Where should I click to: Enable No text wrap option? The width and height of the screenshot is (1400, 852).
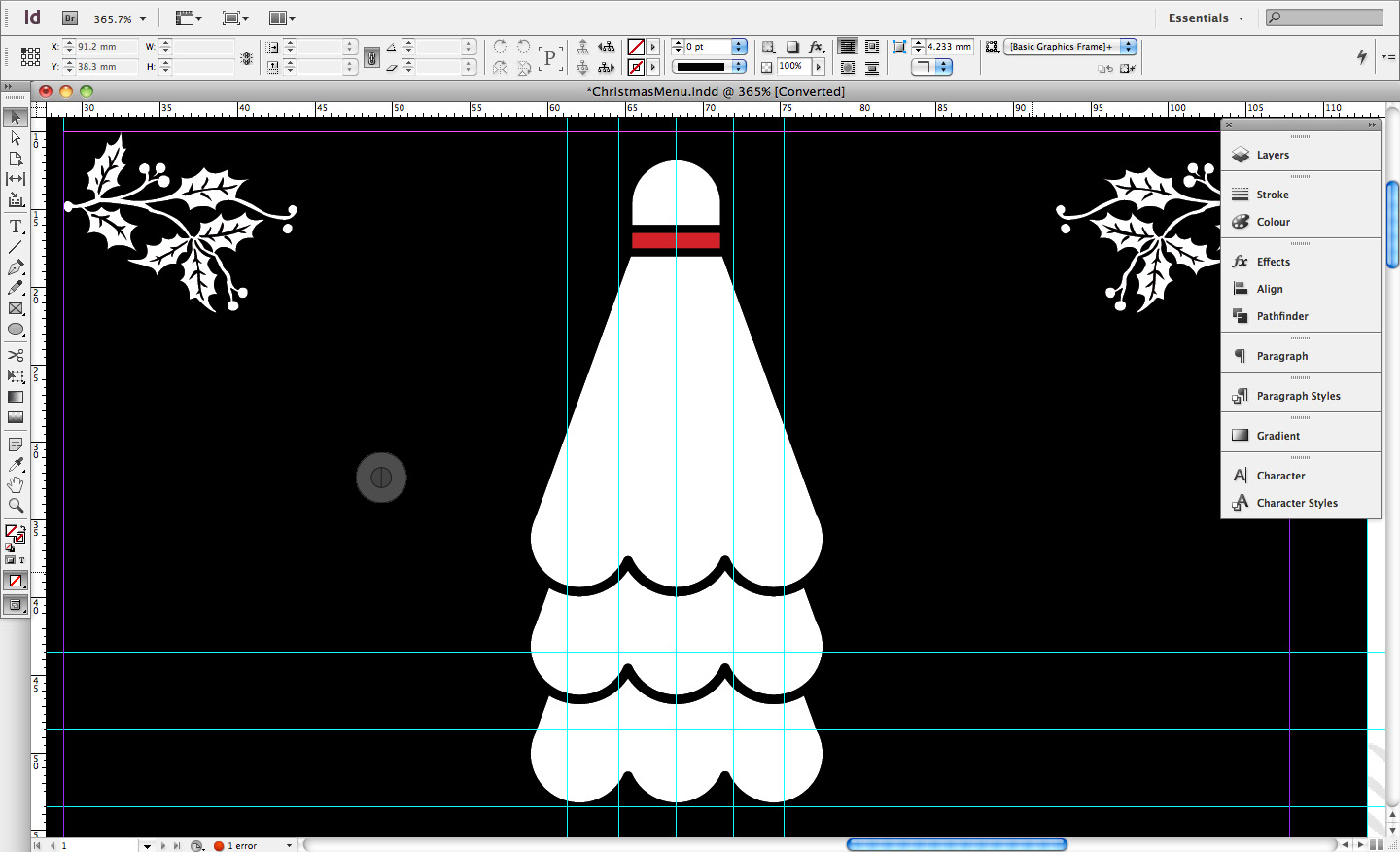pos(848,47)
